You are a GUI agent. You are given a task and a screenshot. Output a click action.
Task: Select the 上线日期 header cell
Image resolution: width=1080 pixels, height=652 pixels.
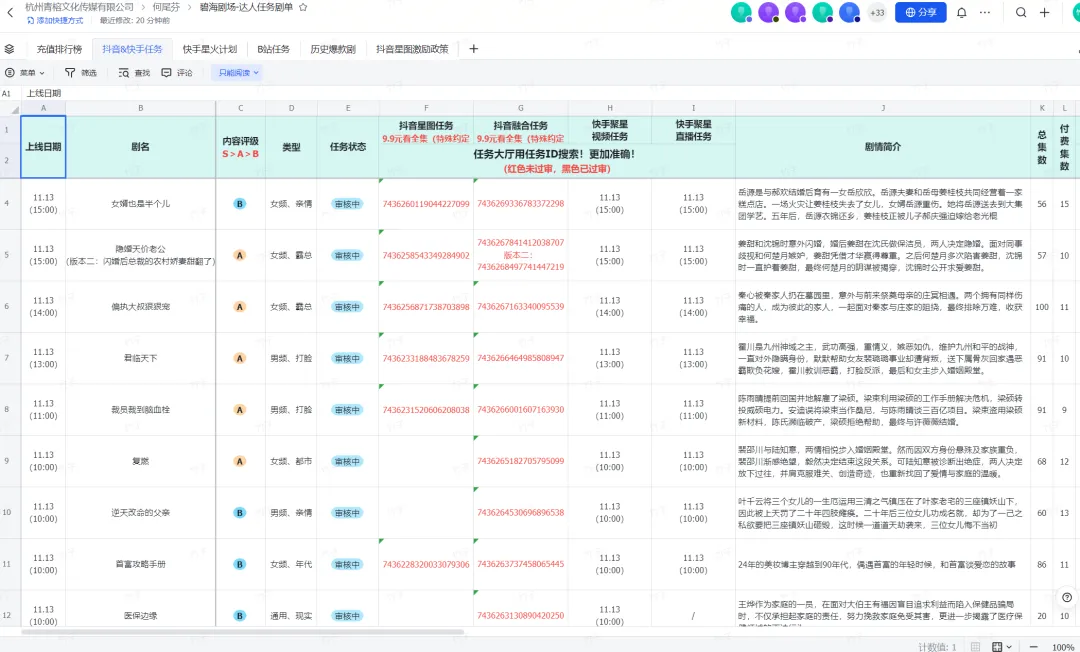tap(43, 147)
